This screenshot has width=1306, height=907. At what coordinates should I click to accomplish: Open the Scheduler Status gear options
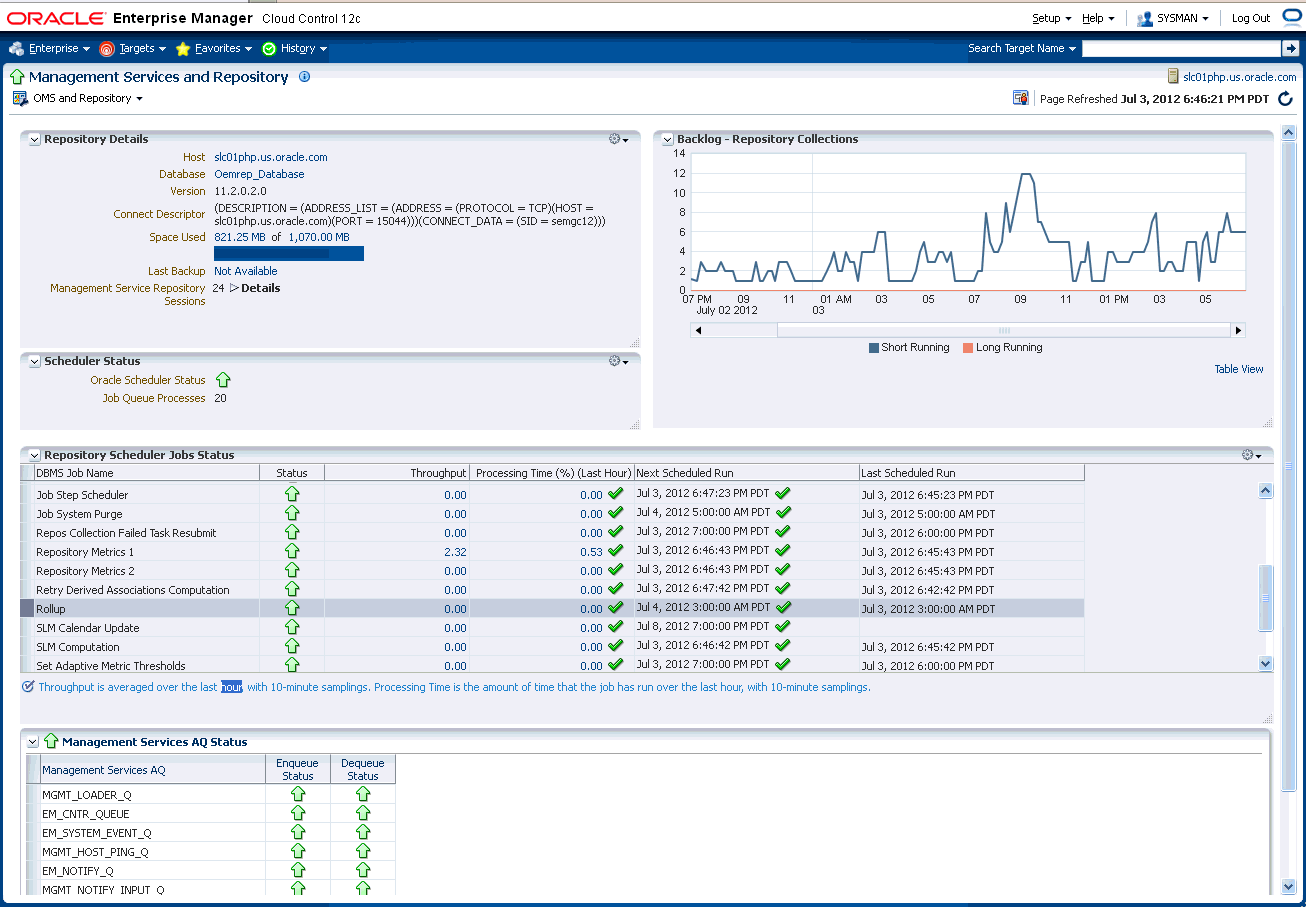point(618,361)
